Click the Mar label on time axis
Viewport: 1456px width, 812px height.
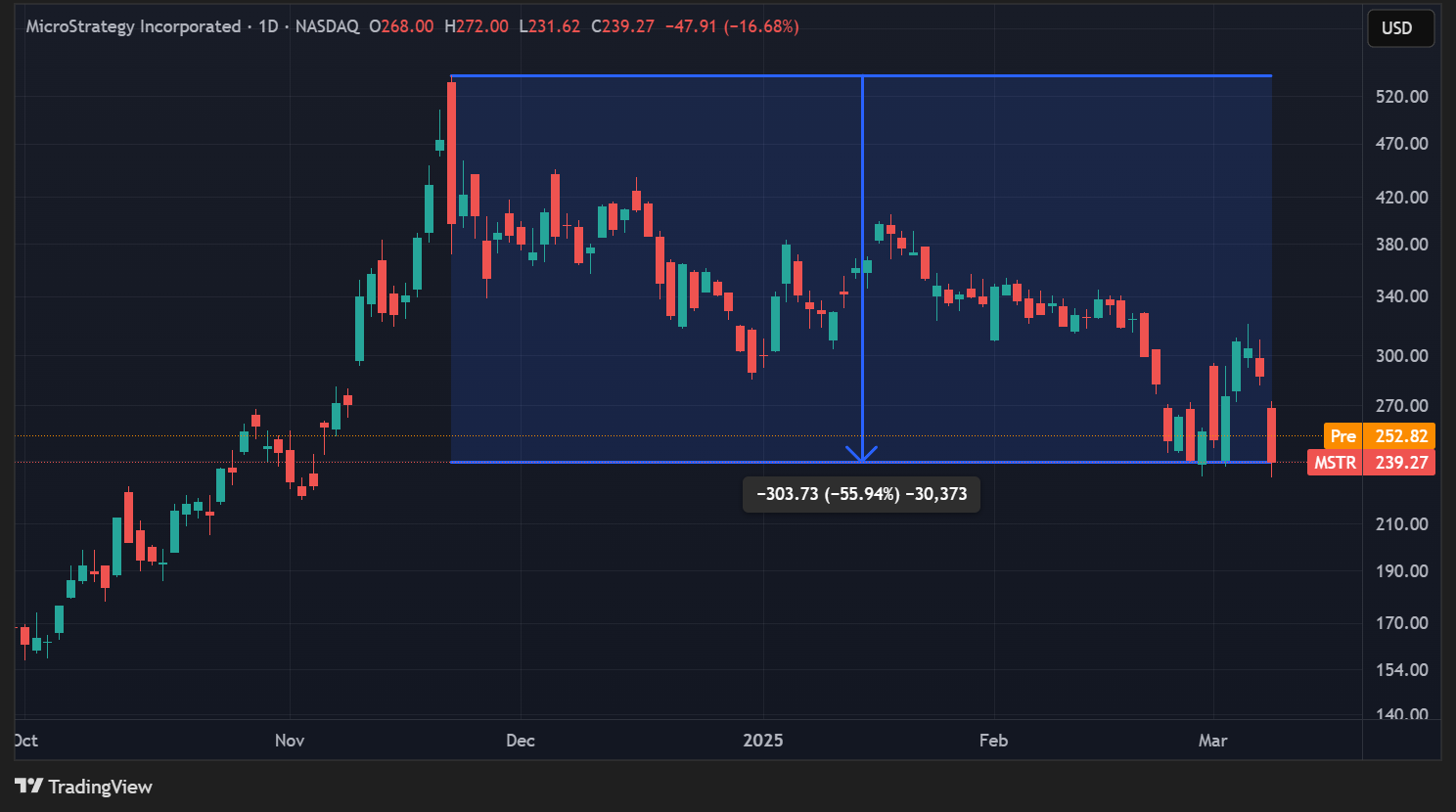(1212, 740)
